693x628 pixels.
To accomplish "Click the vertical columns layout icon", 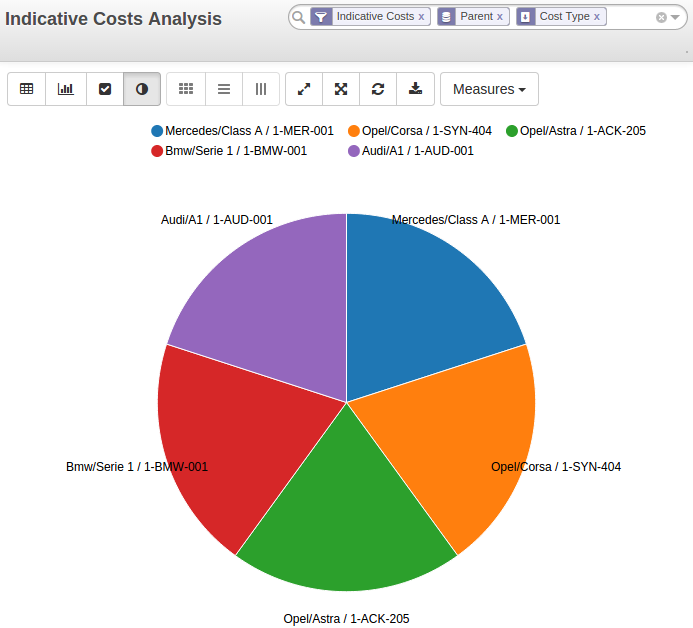I will (261, 89).
